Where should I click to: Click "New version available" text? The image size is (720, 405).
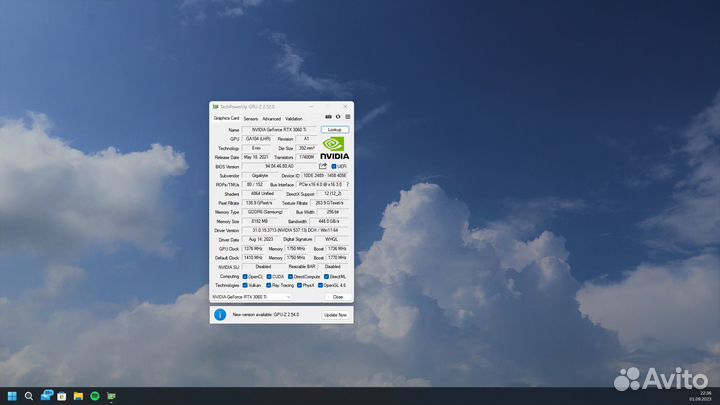254,315
